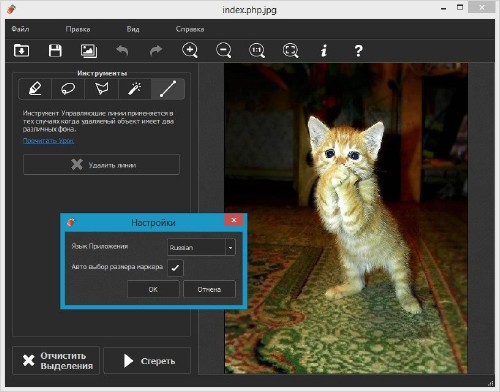Image resolution: width=500 pixels, height=392 pixels.
Task: Zoom out with magnifier minus icon
Action: pyautogui.click(x=224, y=51)
